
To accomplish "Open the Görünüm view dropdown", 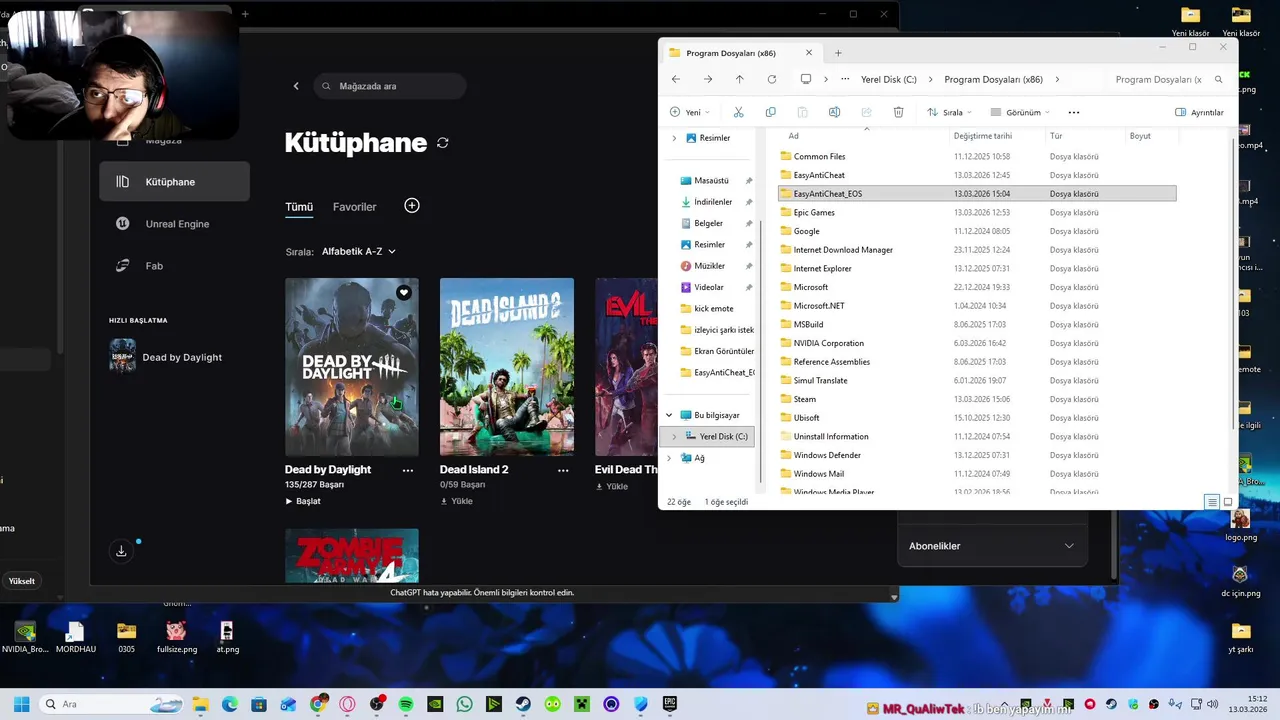I will point(1020,112).
